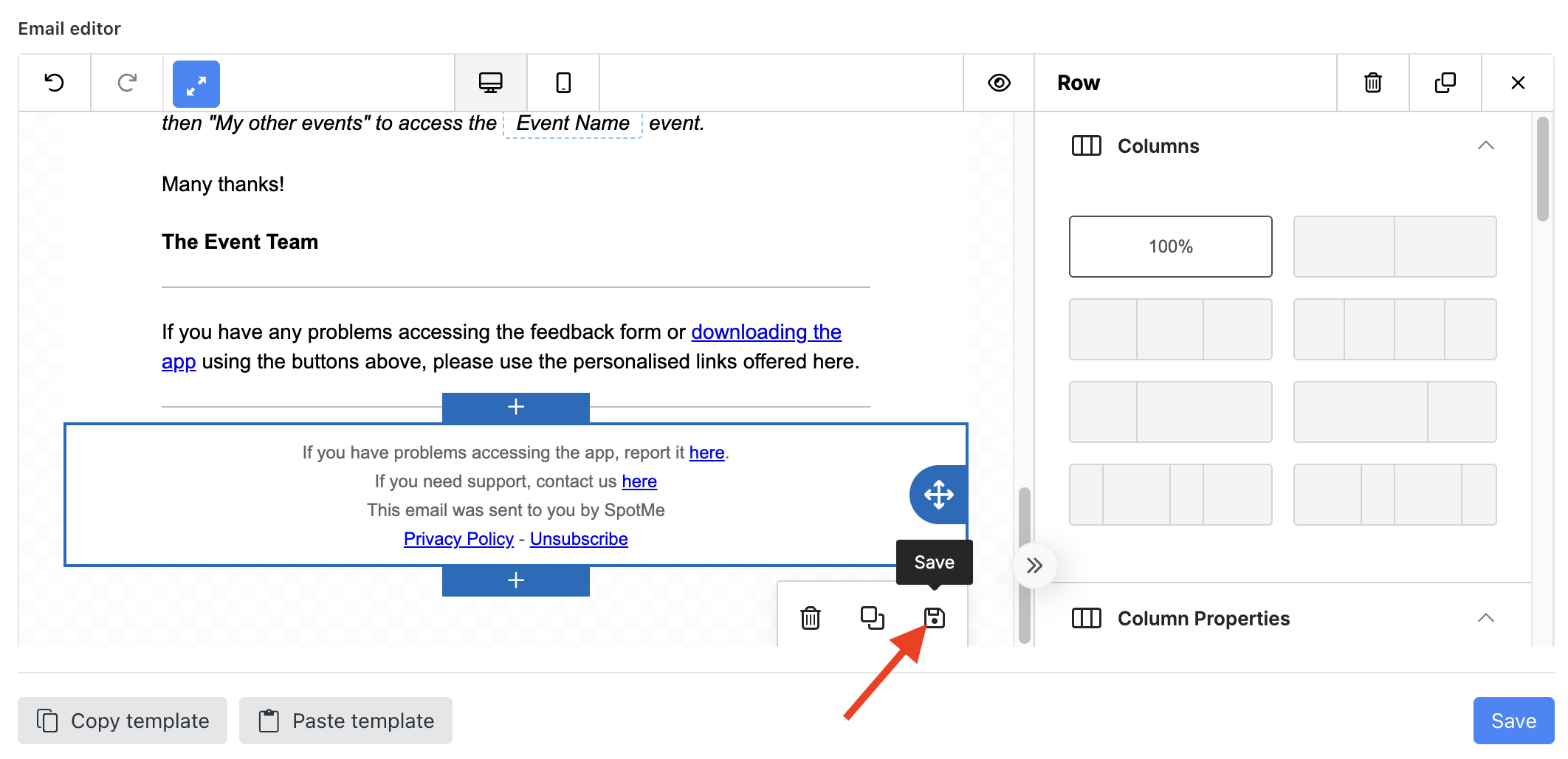Click 'This email was sent to you by SpotMe'
This screenshot has width=1568, height=759.
[x=516, y=510]
